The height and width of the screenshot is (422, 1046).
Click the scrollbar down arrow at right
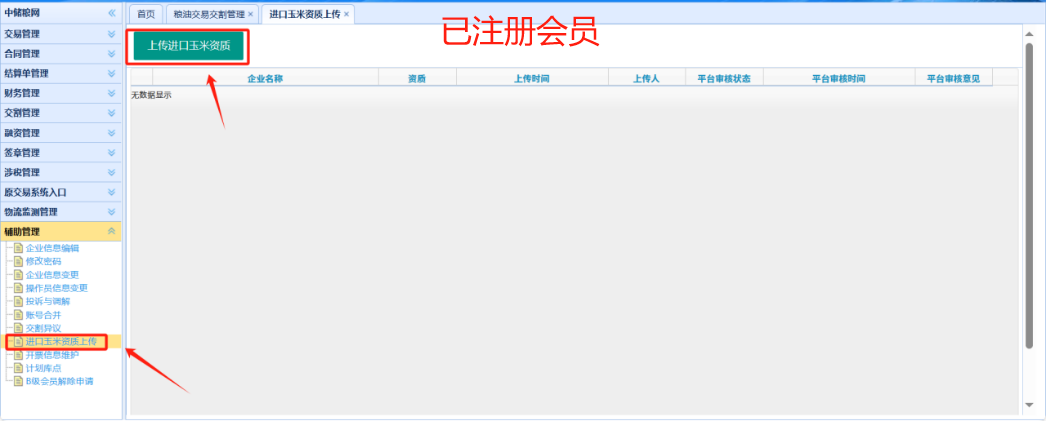(1029, 405)
